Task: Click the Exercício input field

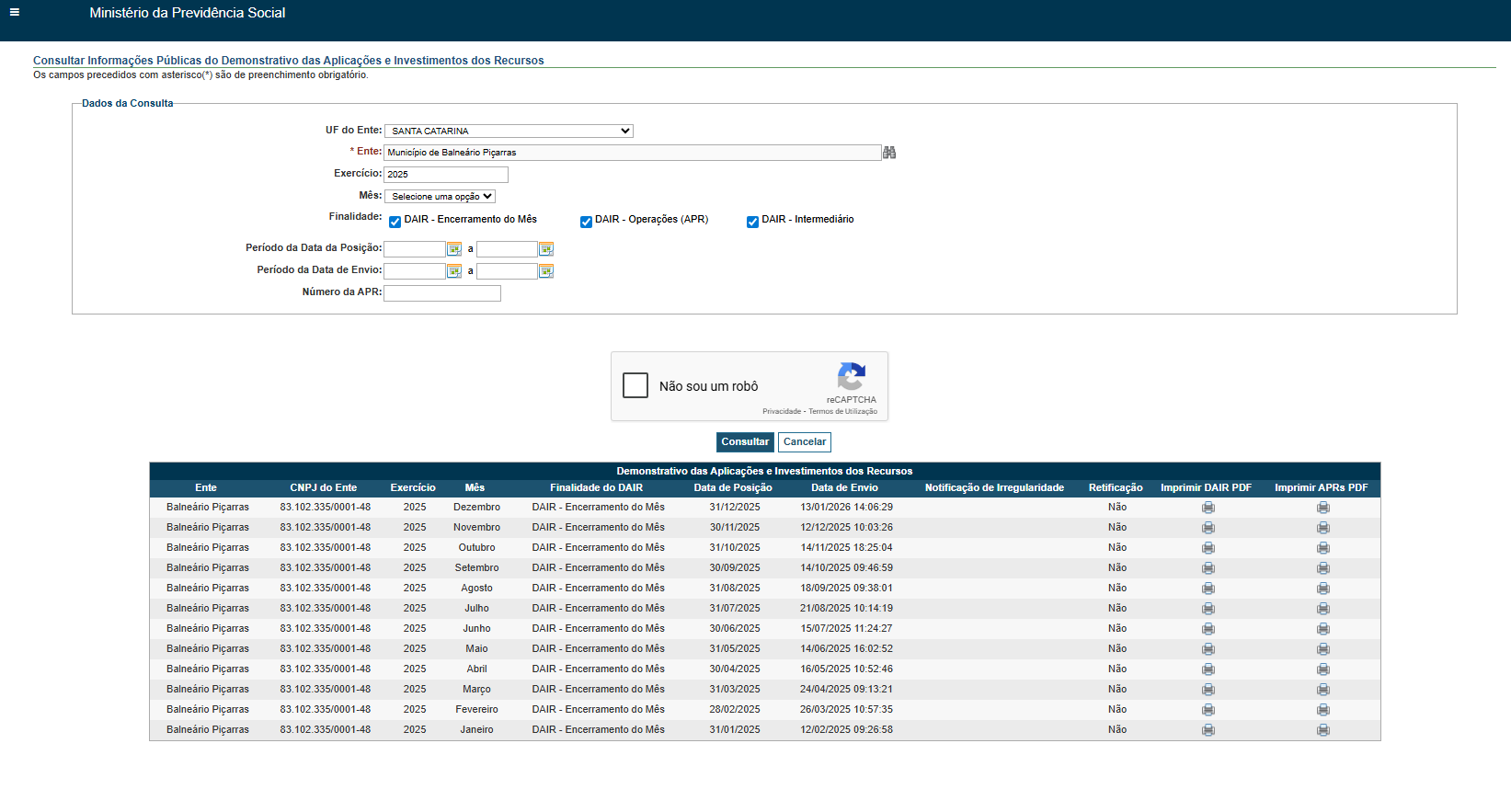Action: [x=446, y=175]
